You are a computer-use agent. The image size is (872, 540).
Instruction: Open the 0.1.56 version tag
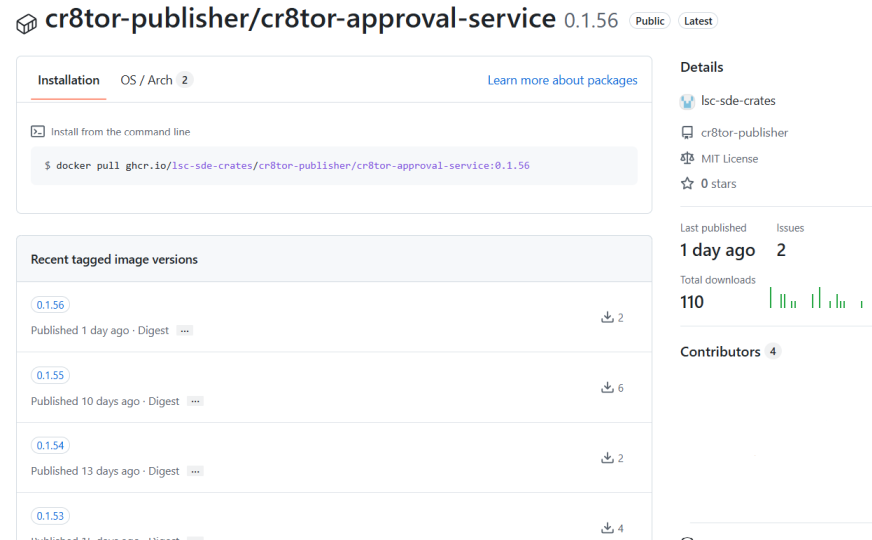click(x=50, y=305)
